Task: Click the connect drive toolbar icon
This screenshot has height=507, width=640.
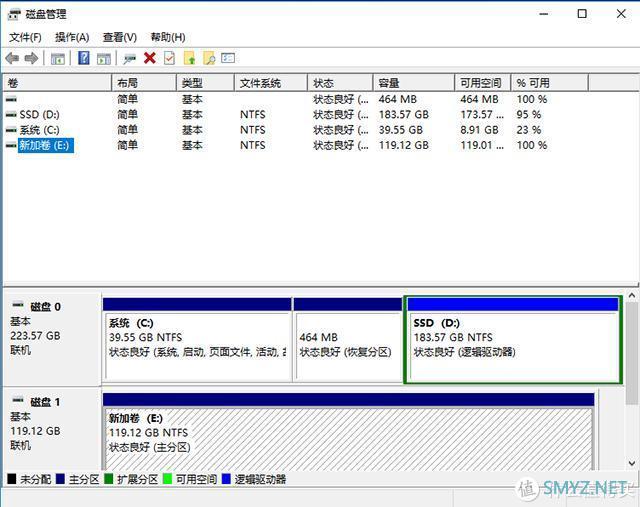Action: tap(130, 59)
